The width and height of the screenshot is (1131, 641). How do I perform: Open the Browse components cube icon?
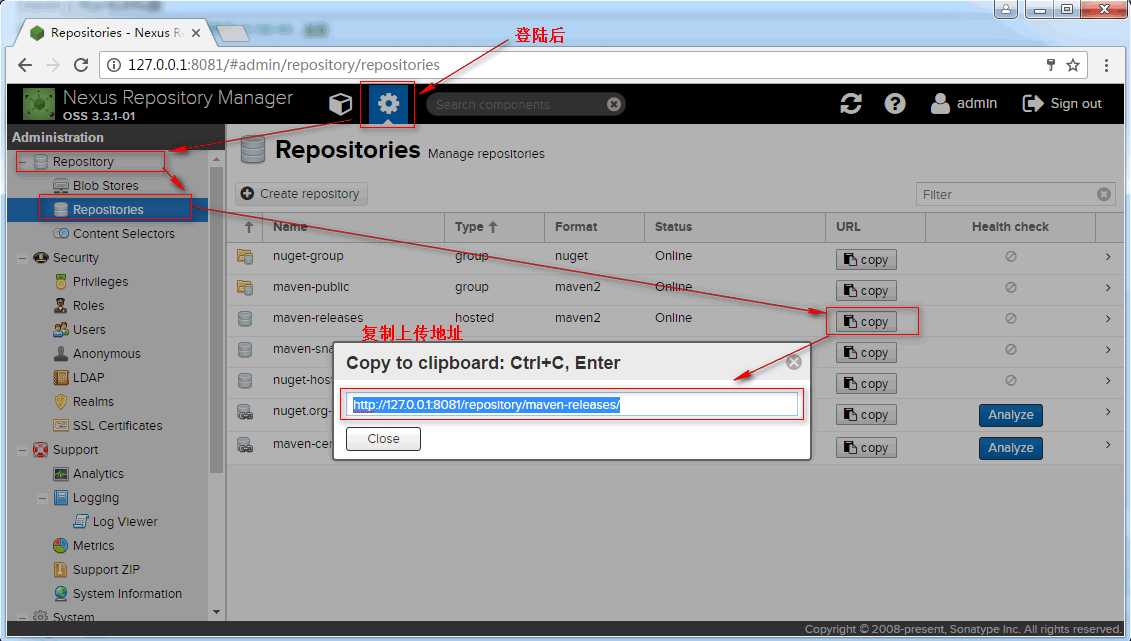(340, 105)
